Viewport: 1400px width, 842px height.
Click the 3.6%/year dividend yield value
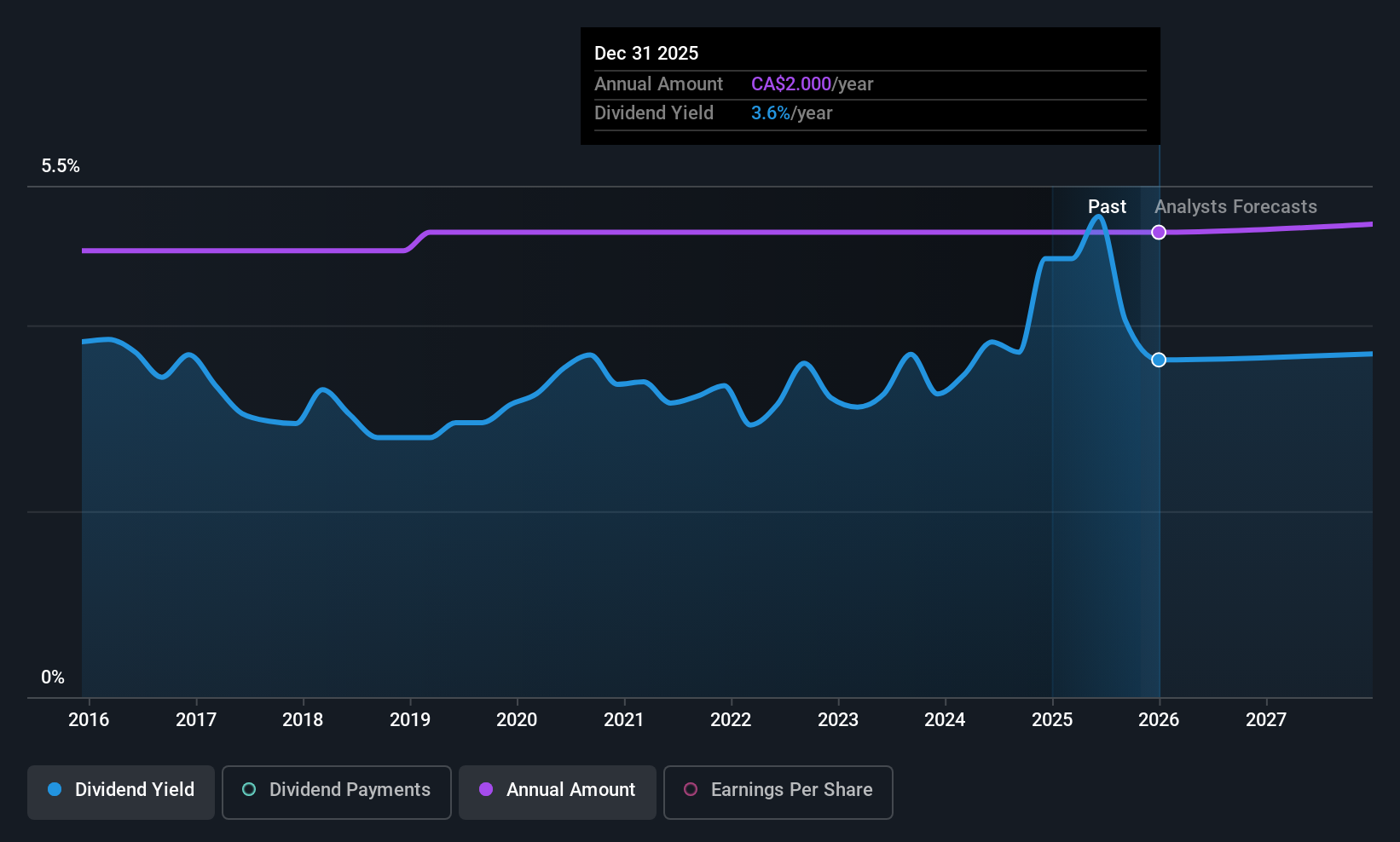pos(791,113)
